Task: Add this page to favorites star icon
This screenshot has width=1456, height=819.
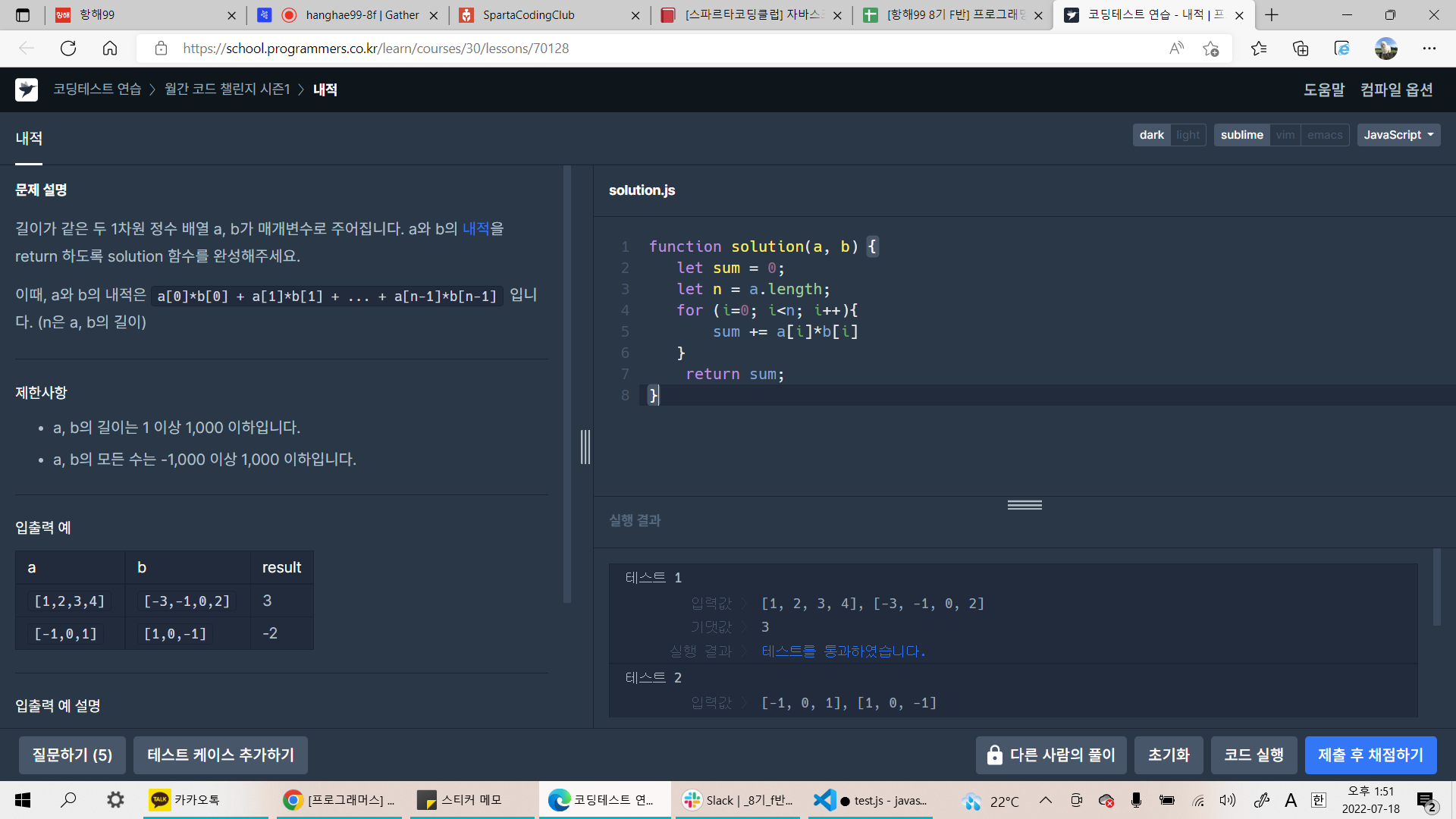Action: click(1210, 49)
